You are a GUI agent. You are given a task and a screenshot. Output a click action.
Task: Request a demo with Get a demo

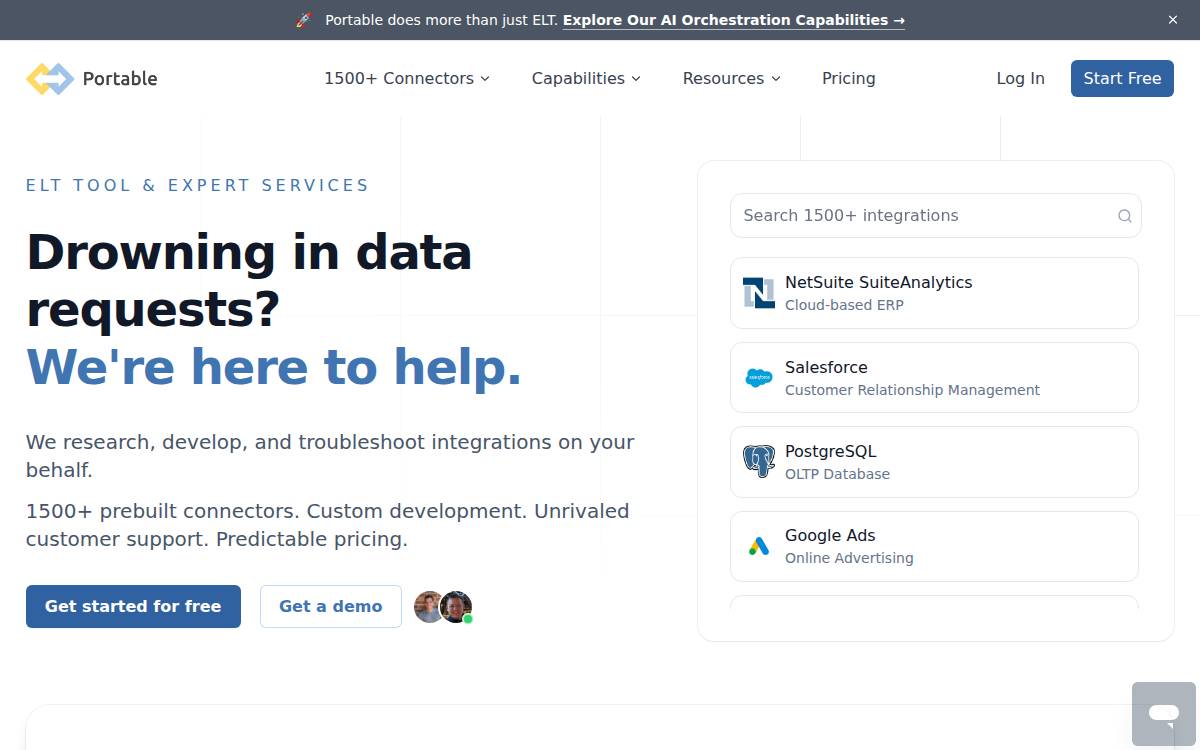tap(331, 606)
